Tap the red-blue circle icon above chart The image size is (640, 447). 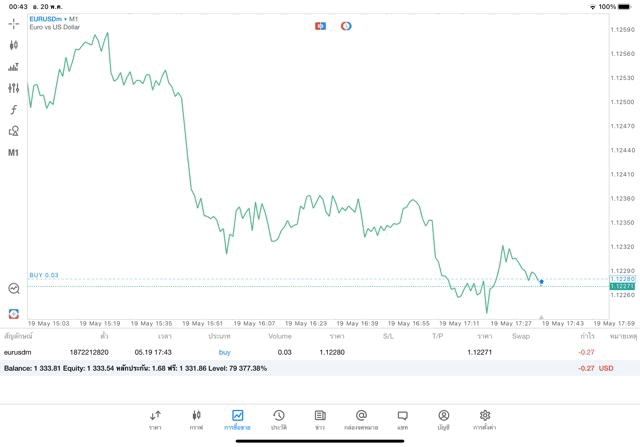(346, 26)
